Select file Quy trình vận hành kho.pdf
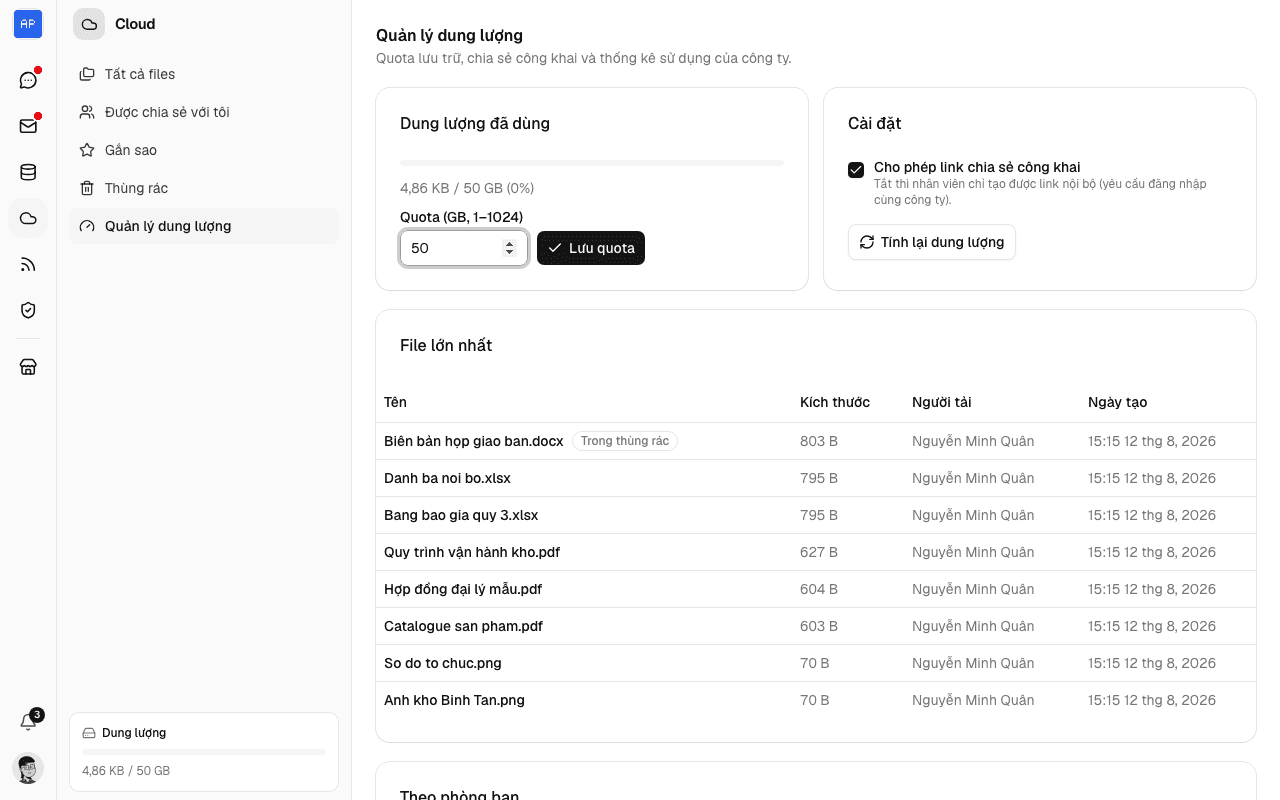The height and width of the screenshot is (800, 1280). click(x=472, y=552)
